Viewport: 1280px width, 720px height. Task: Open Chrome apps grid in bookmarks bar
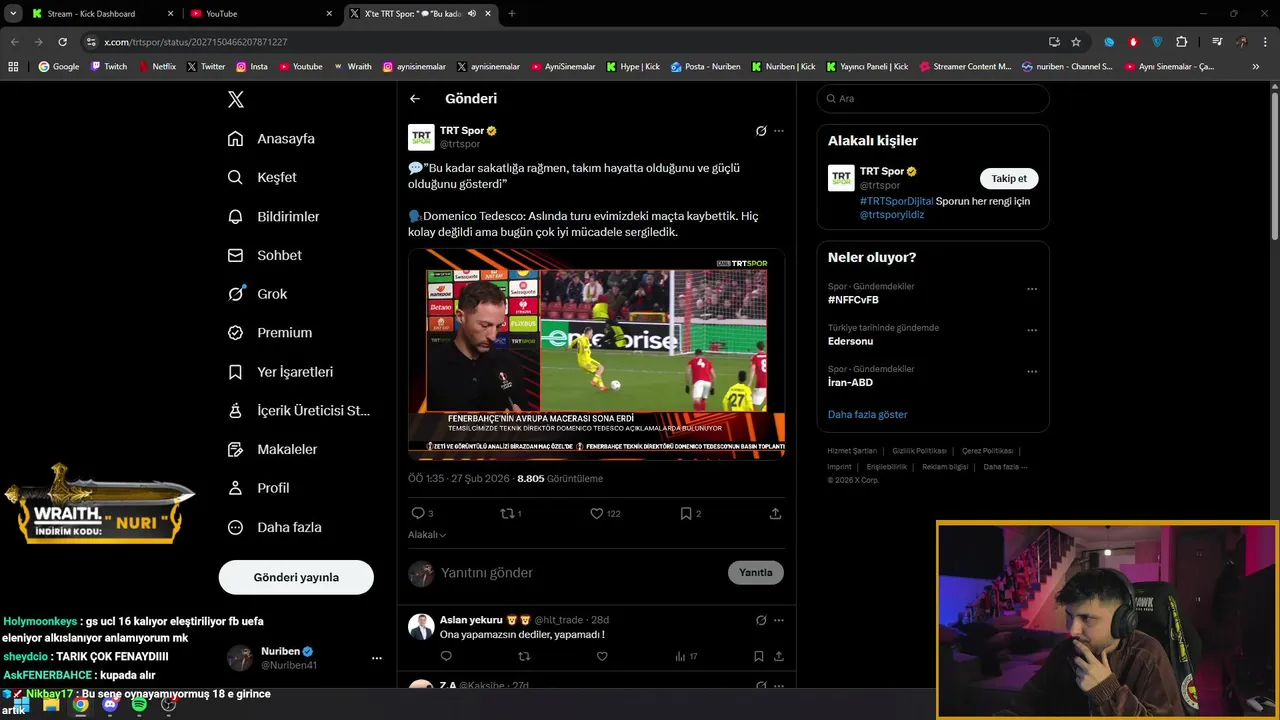coord(13,67)
